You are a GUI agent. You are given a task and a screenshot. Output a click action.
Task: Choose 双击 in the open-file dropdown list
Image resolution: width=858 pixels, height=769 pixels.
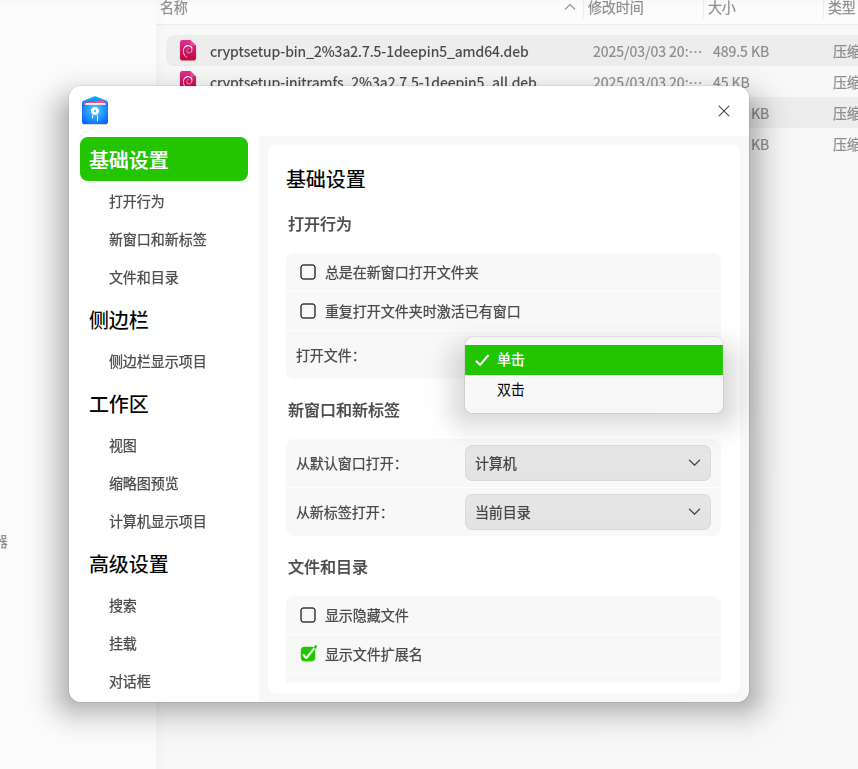click(594, 390)
